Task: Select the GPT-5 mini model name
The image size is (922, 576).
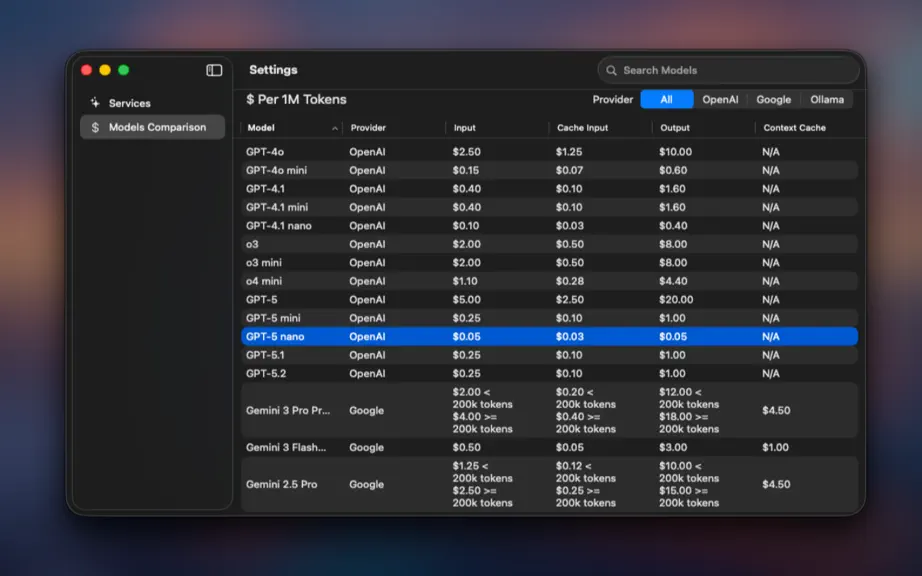Action: point(273,318)
